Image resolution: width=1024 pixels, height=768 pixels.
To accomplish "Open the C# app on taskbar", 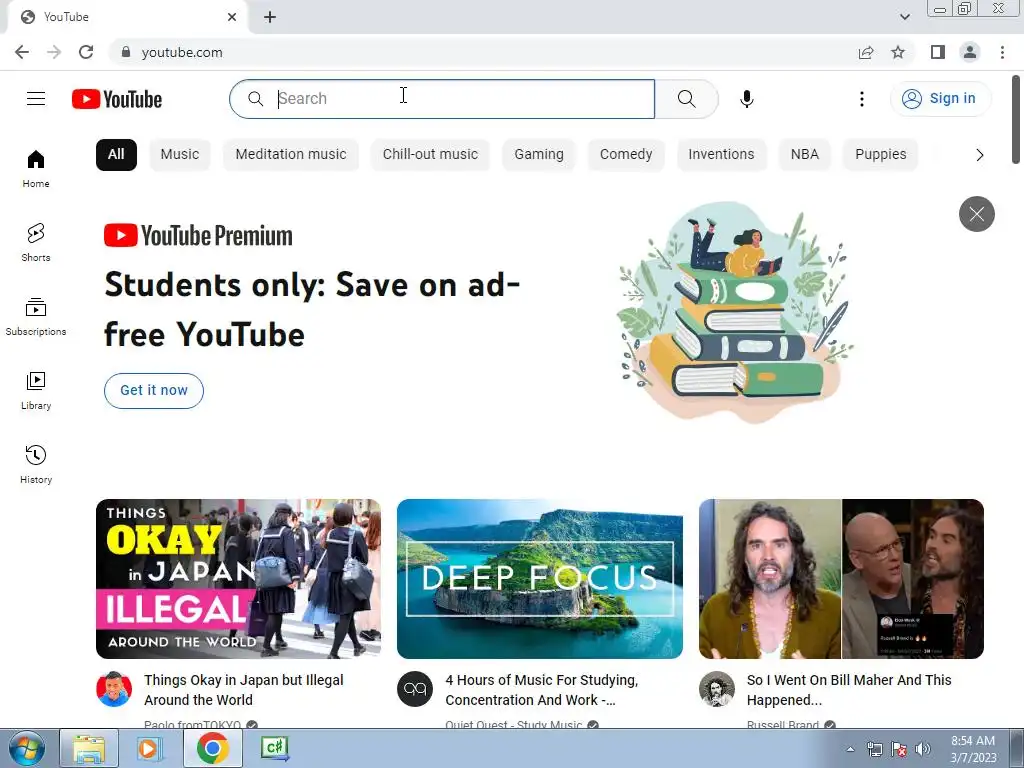I will pos(274,748).
